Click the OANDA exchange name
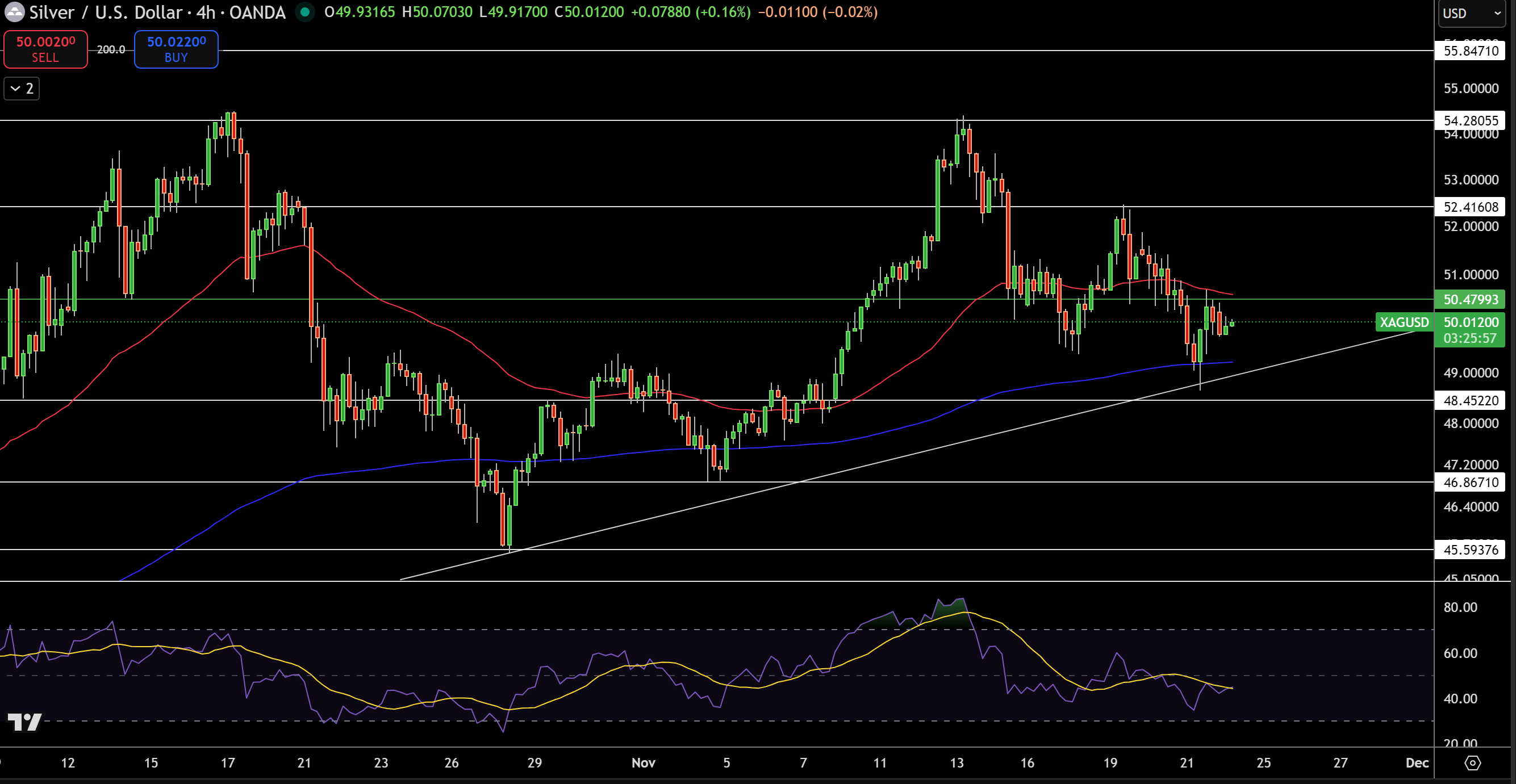 [257, 12]
